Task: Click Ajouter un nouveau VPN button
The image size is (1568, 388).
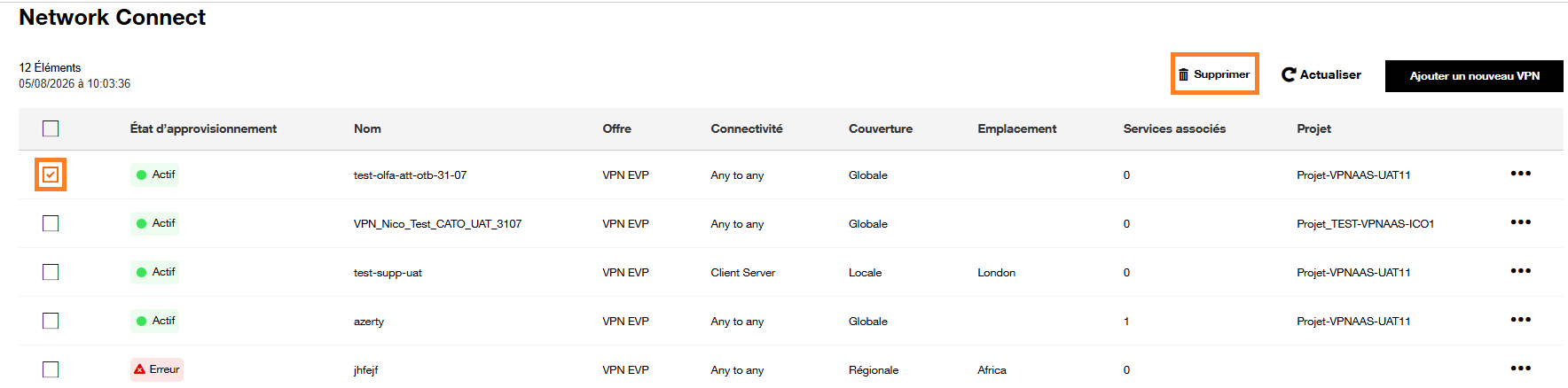Action: pyautogui.click(x=1474, y=76)
